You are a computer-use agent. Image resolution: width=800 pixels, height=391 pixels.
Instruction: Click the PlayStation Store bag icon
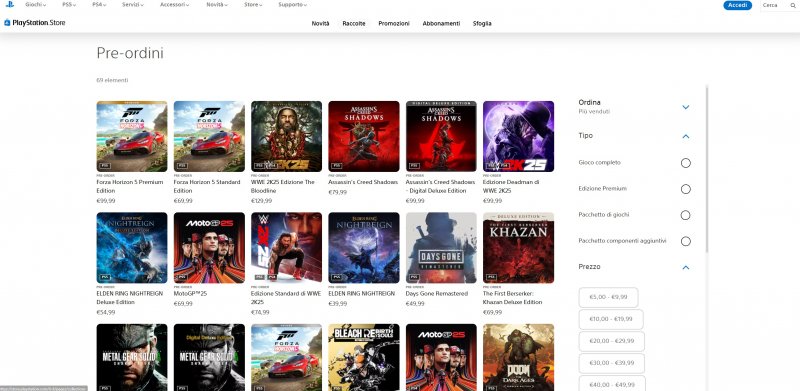(7, 23)
